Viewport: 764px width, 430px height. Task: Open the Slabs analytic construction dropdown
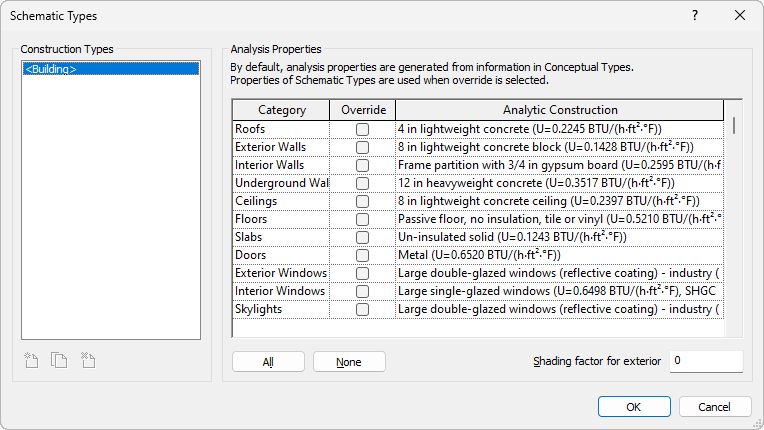click(559, 237)
